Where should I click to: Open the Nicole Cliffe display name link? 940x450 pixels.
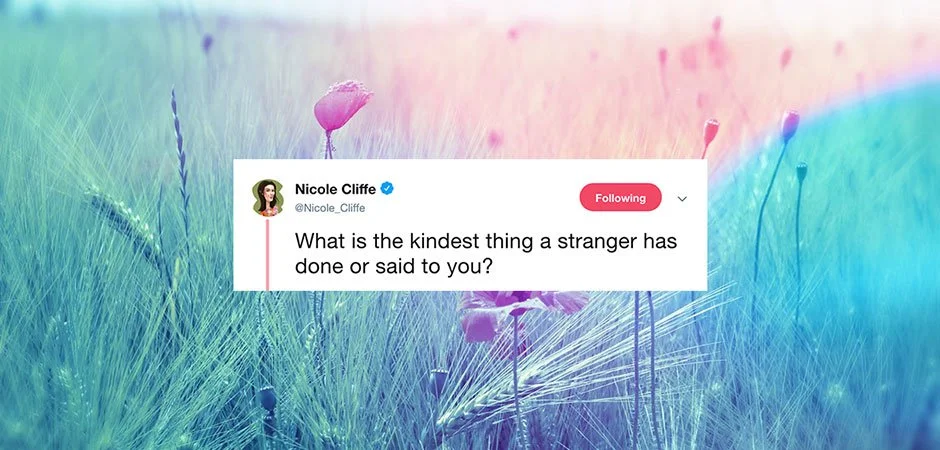click(335, 189)
